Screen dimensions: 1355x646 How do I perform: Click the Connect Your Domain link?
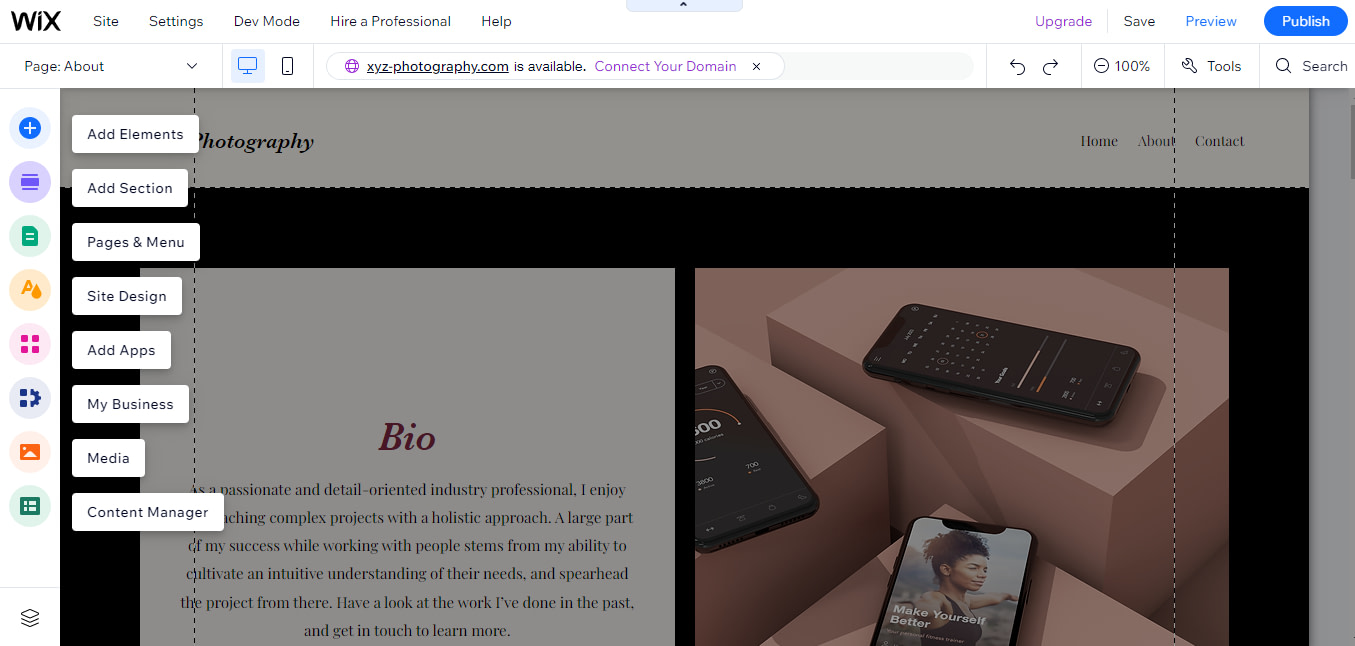click(665, 66)
